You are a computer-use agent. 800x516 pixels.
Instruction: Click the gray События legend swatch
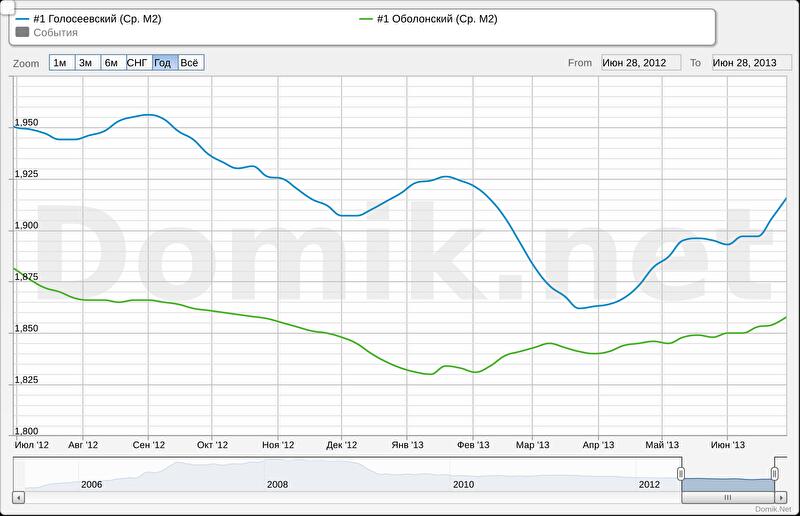click(23, 32)
